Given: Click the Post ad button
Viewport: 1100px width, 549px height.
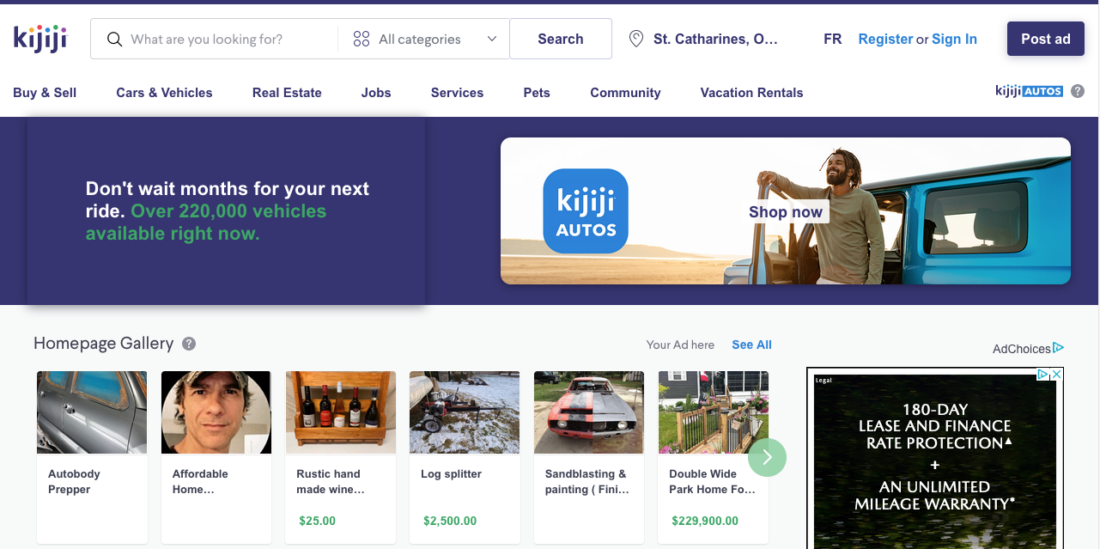Looking at the screenshot, I should [1045, 39].
